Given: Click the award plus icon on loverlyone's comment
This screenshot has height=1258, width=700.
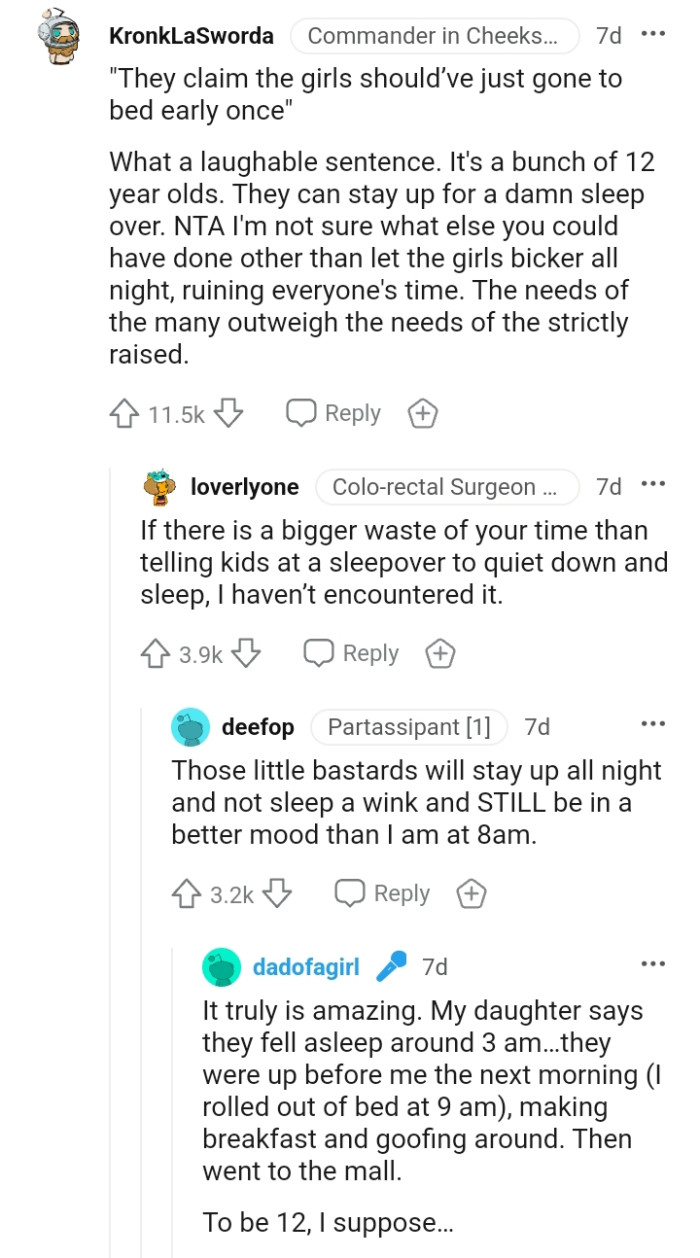Looking at the screenshot, I should 439,653.
